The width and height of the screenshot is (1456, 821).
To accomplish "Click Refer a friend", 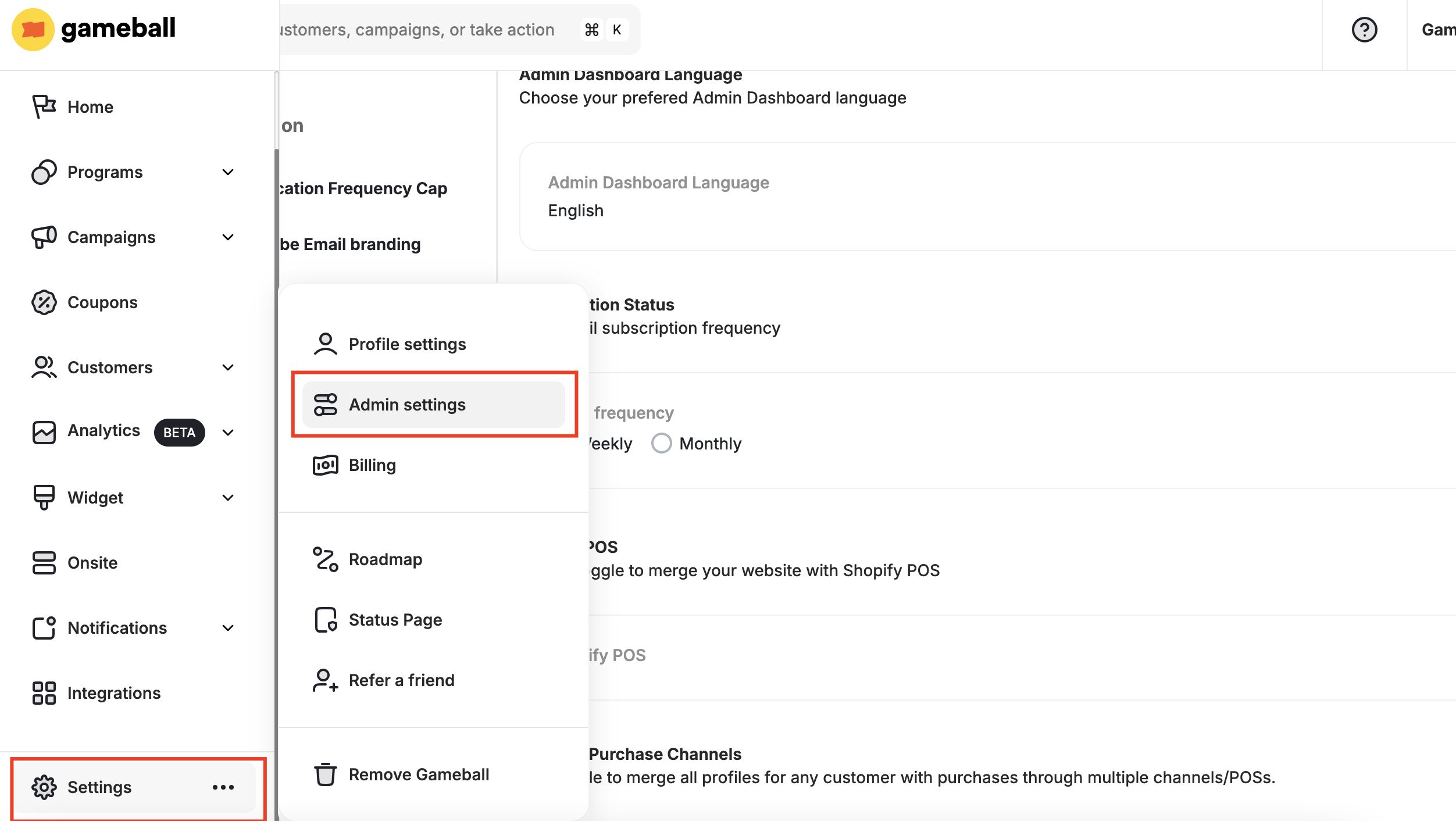I will tap(401, 680).
